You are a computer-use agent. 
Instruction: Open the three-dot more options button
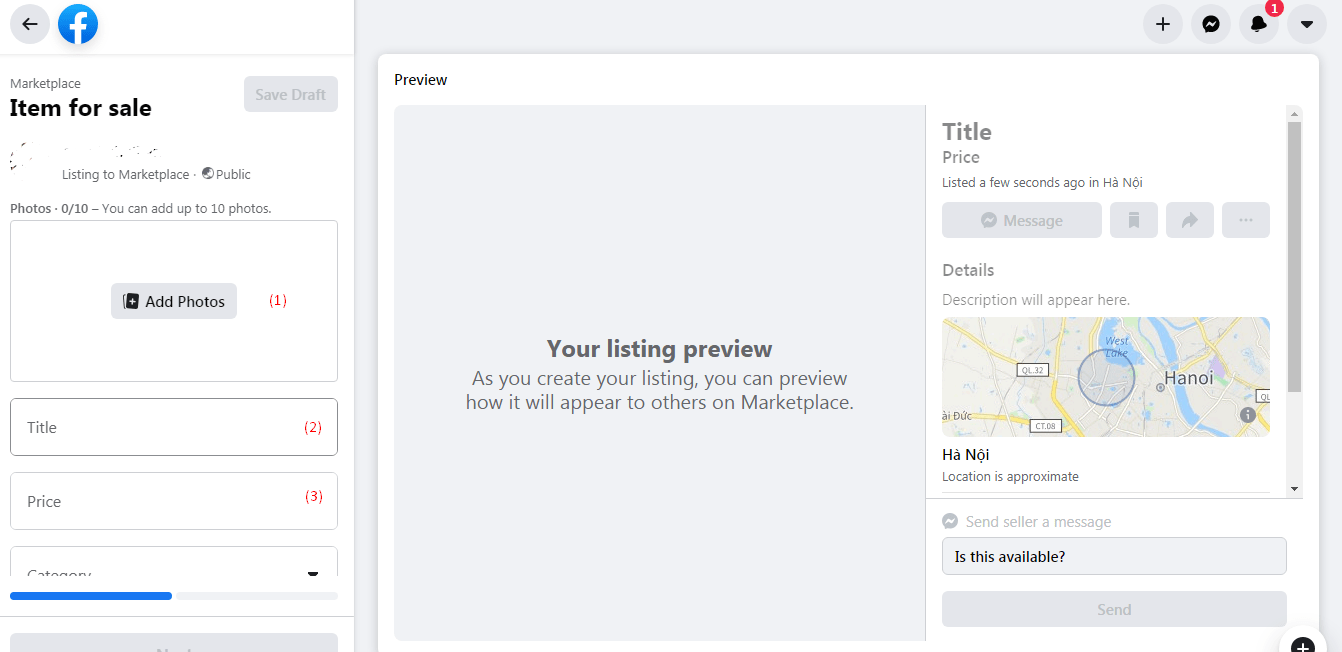pos(1246,220)
